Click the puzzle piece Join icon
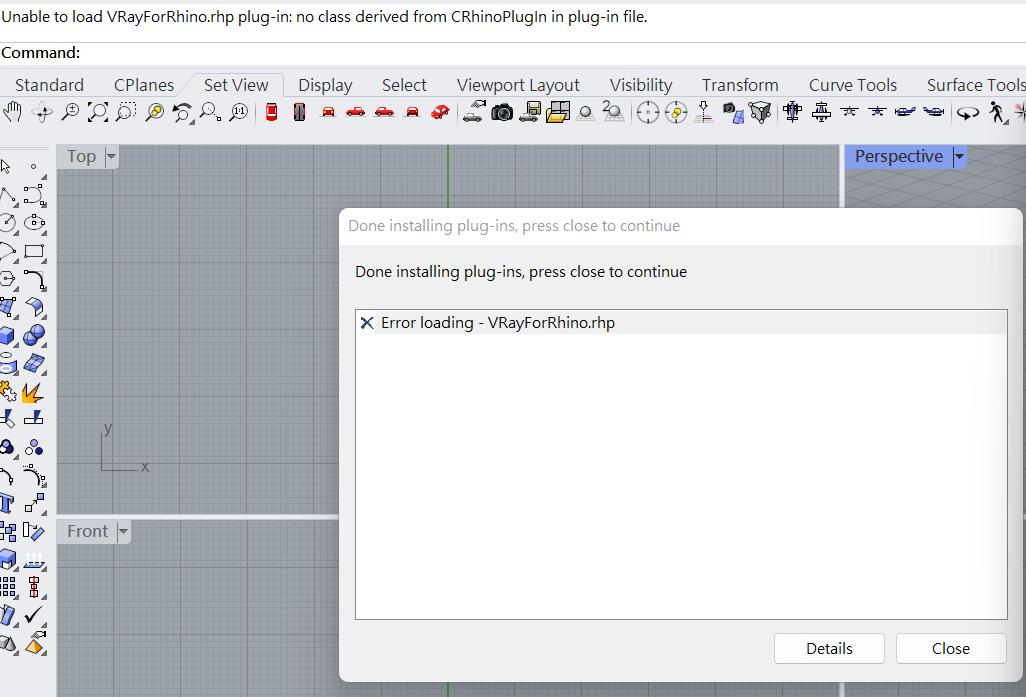Image resolution: width=1026 pixels, height=697 pixels. point(8,391)
